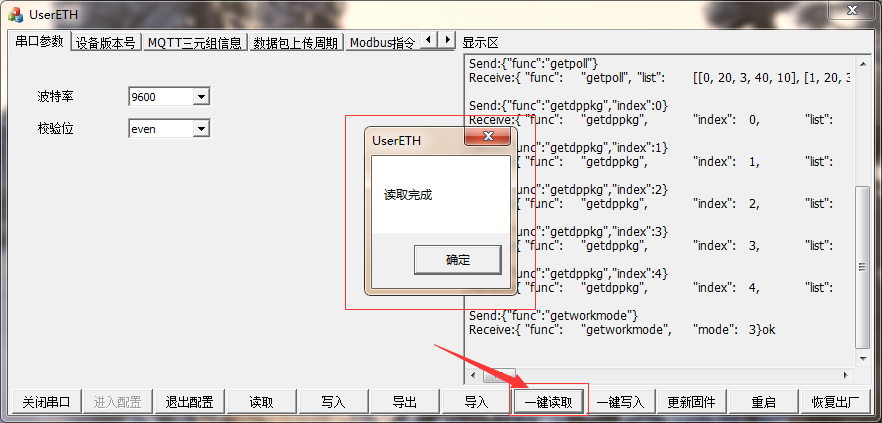Click the 导出 button

pyautogui.click(x=404, y=402)
